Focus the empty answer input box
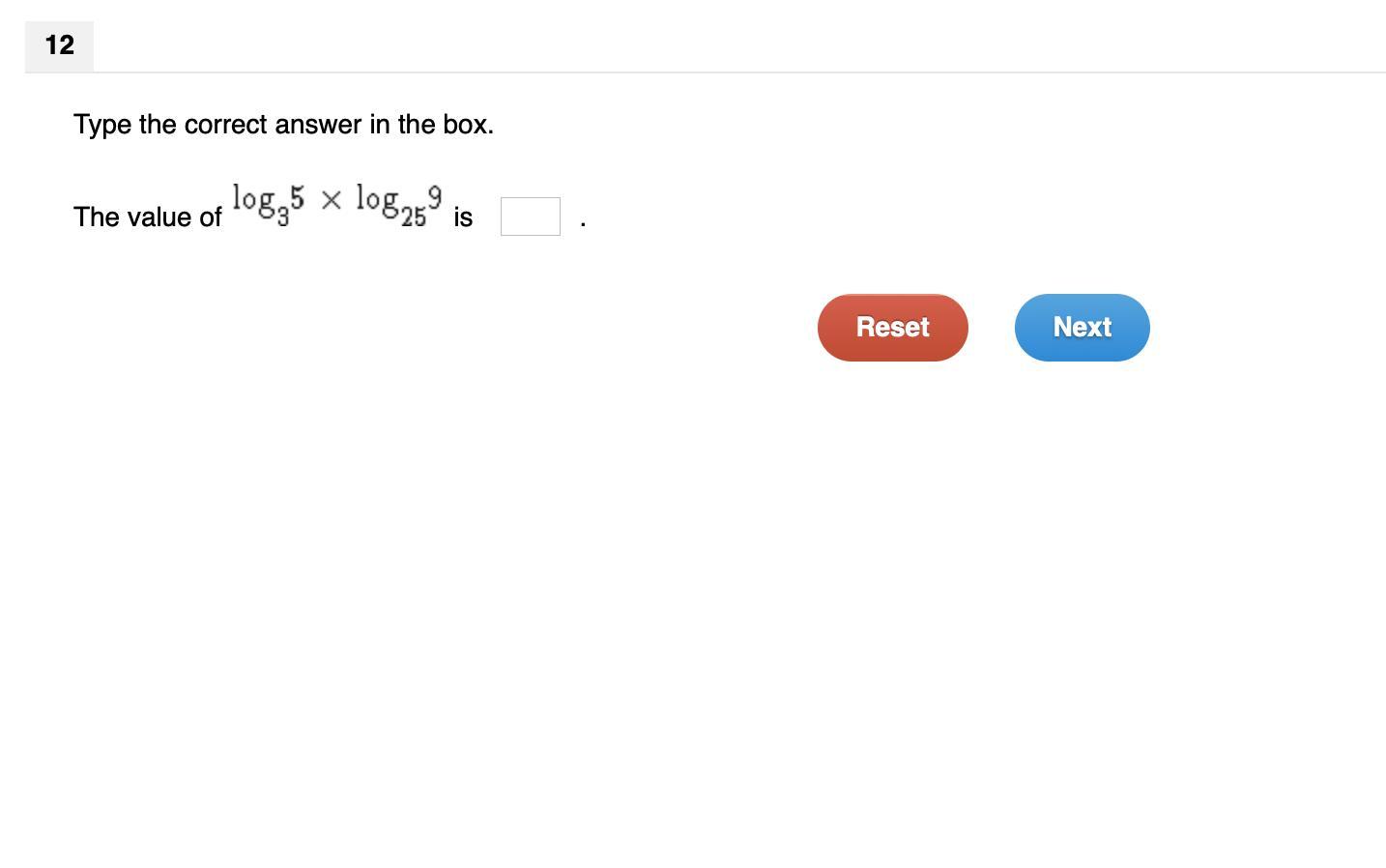 (x=530, y=217)
